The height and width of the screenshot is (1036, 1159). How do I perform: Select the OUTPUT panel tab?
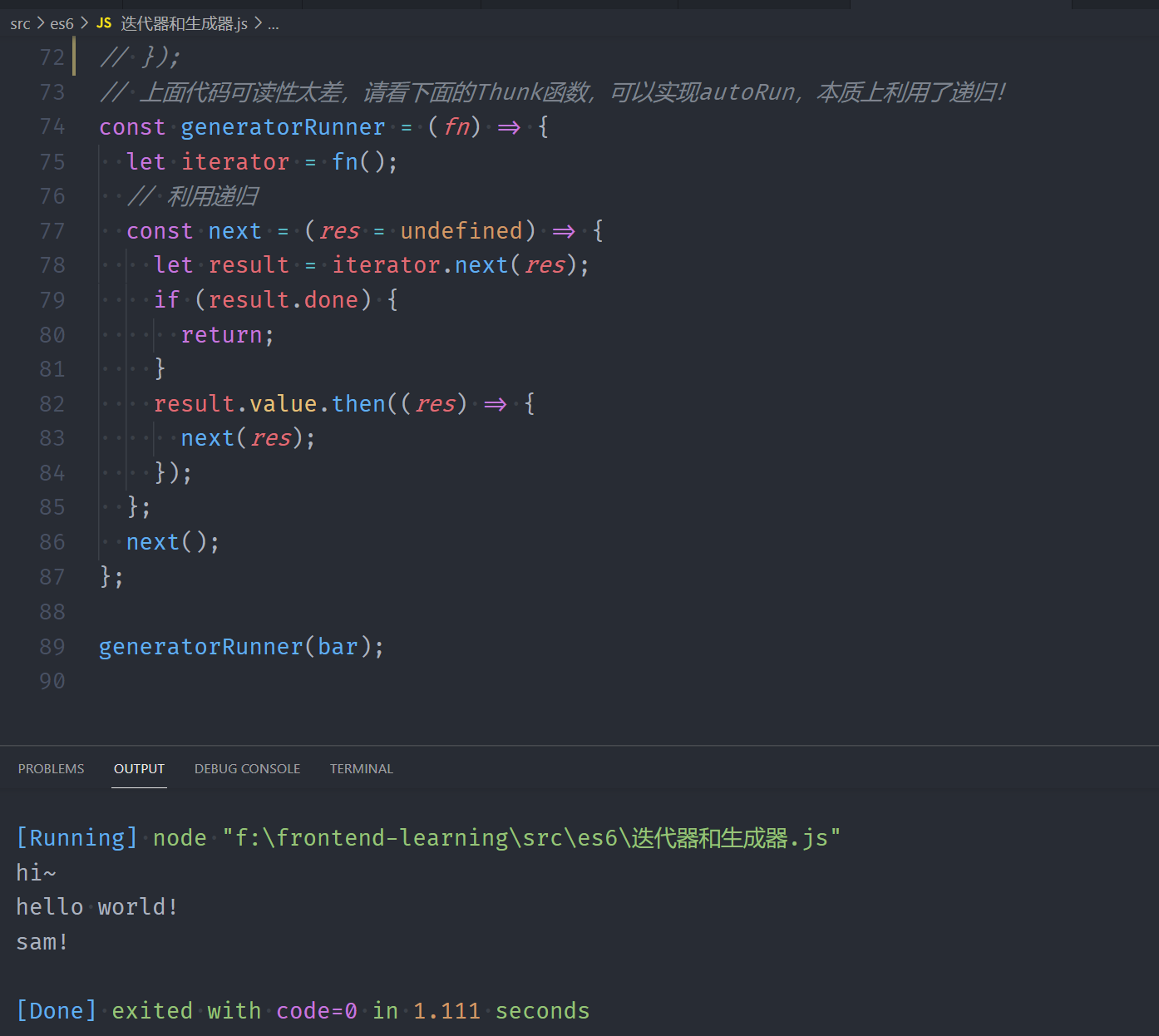click(139, 768)
